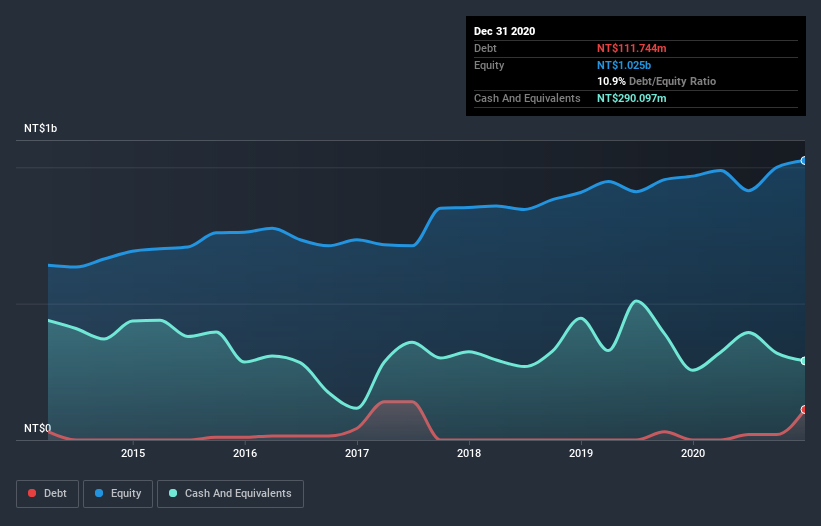Toggle the Equity series legend button
Viewport: 821px width, 526px height.
tap(118, 494)
